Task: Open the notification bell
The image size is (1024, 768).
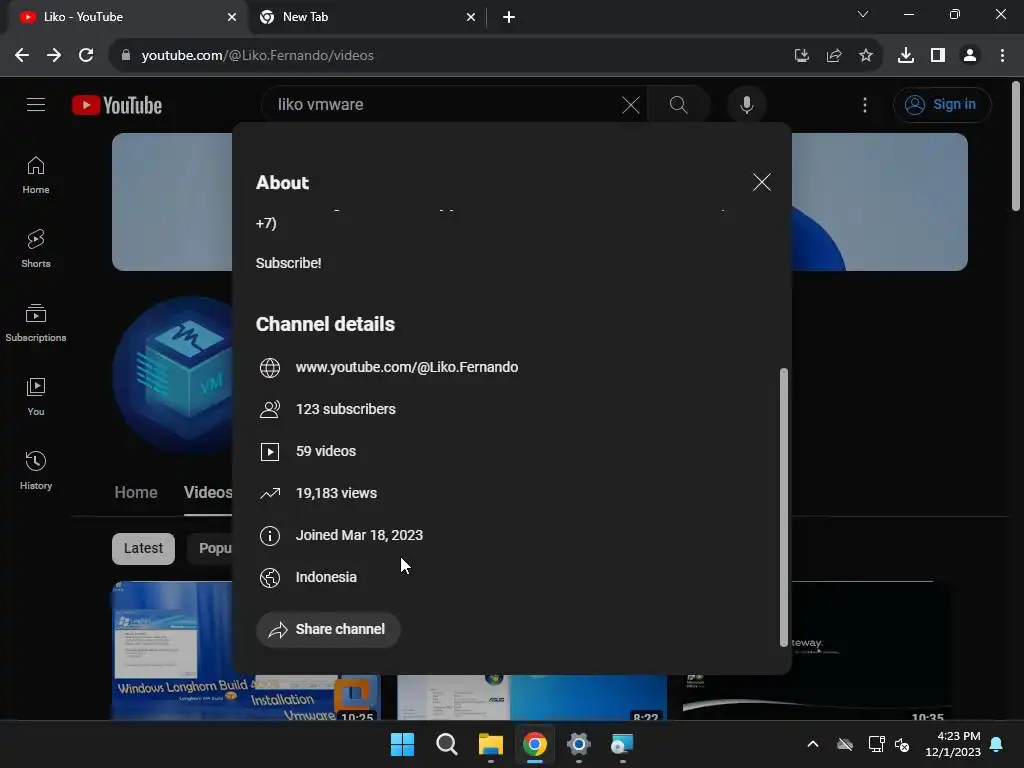Action: click(997, 744)
